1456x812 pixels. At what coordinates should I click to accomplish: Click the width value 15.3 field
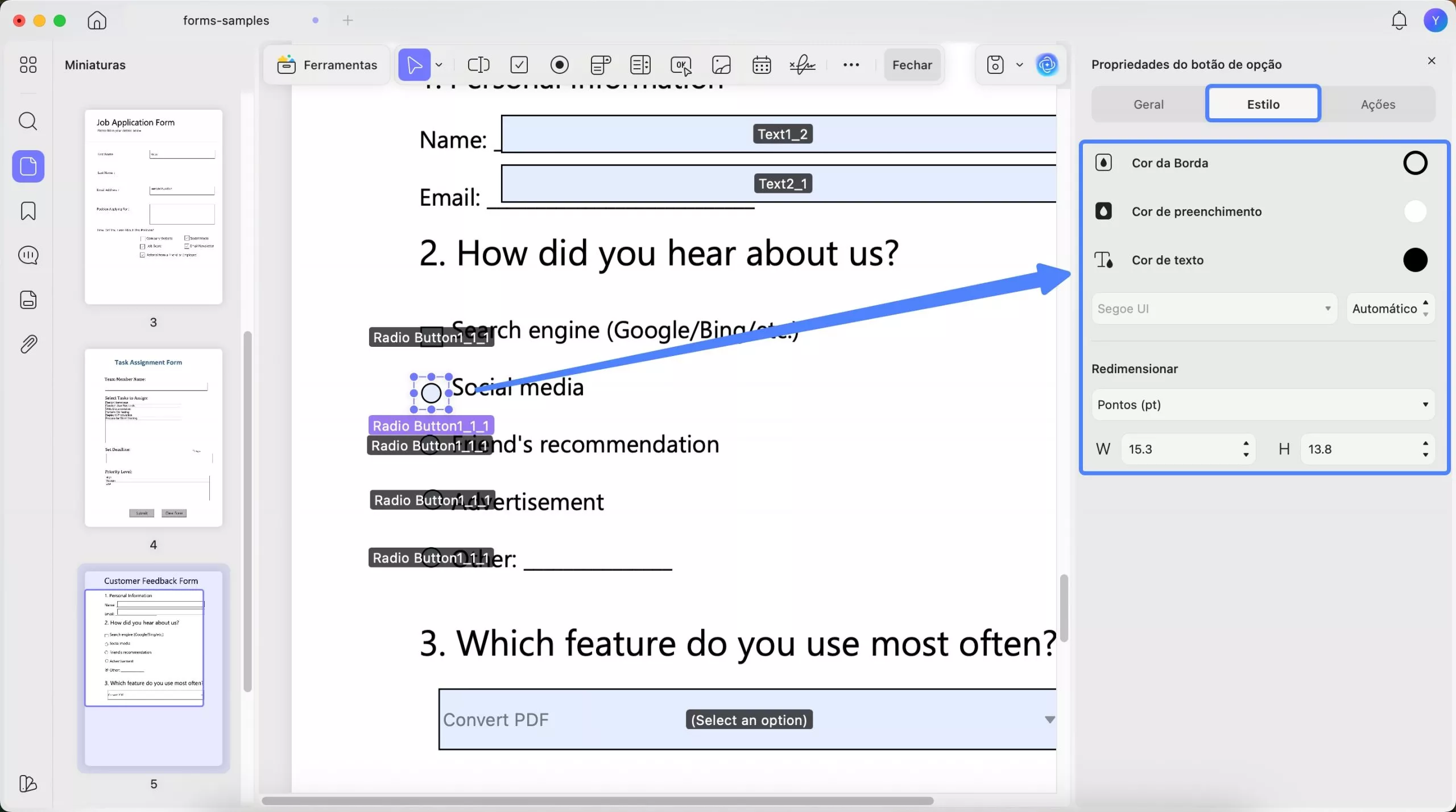[1180, 449]
